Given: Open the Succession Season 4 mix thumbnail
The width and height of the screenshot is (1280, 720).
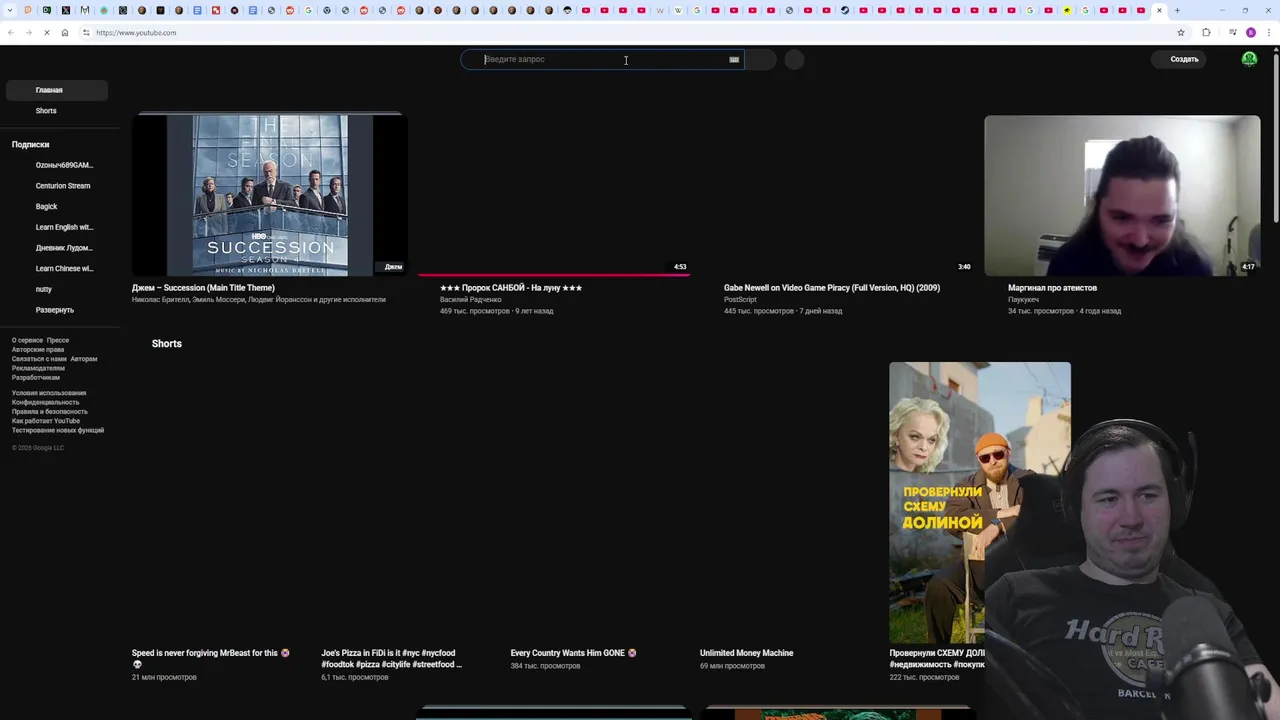Looking at the screenshot, I should [x=270, y=194].
